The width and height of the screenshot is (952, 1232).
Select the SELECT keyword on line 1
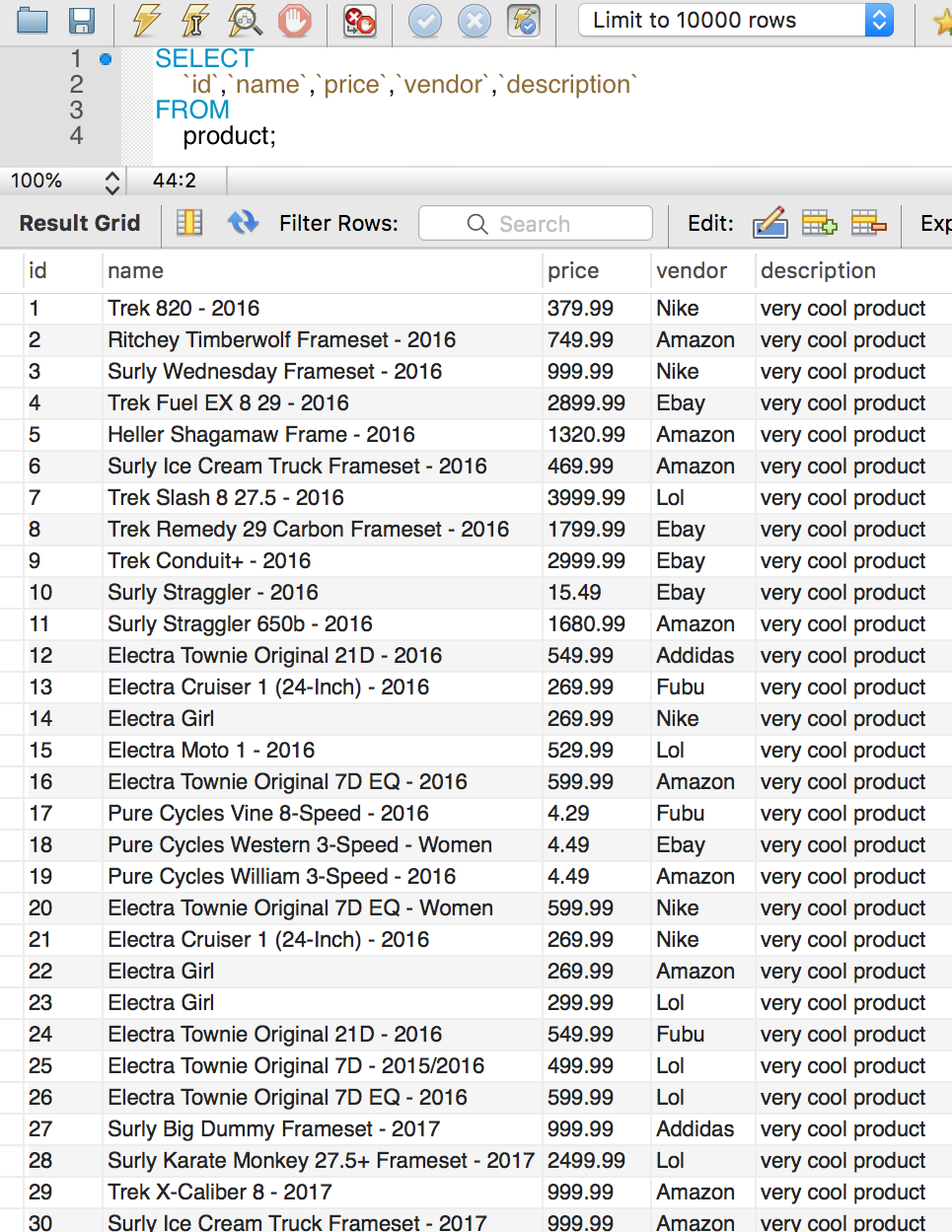coord(204,58)
